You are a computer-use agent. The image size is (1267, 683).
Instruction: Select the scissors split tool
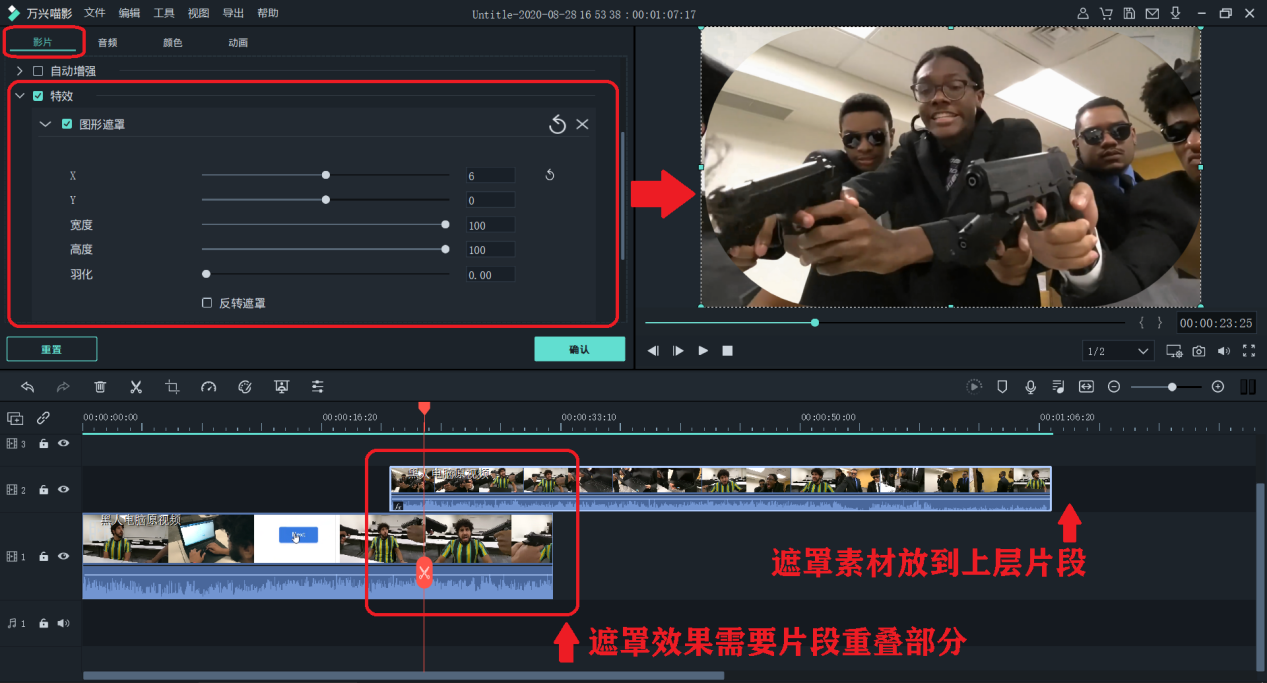click(x=135, y=387)
